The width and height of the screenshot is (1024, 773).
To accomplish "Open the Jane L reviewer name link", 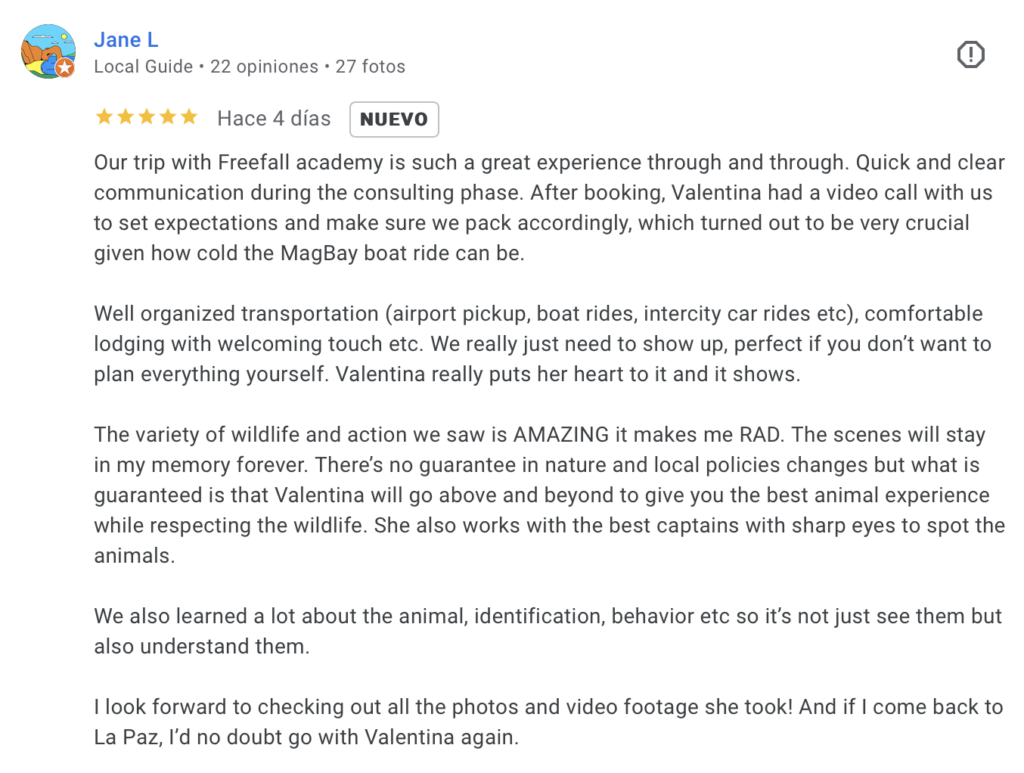I will pyautogui.click(x=126, y=40).
